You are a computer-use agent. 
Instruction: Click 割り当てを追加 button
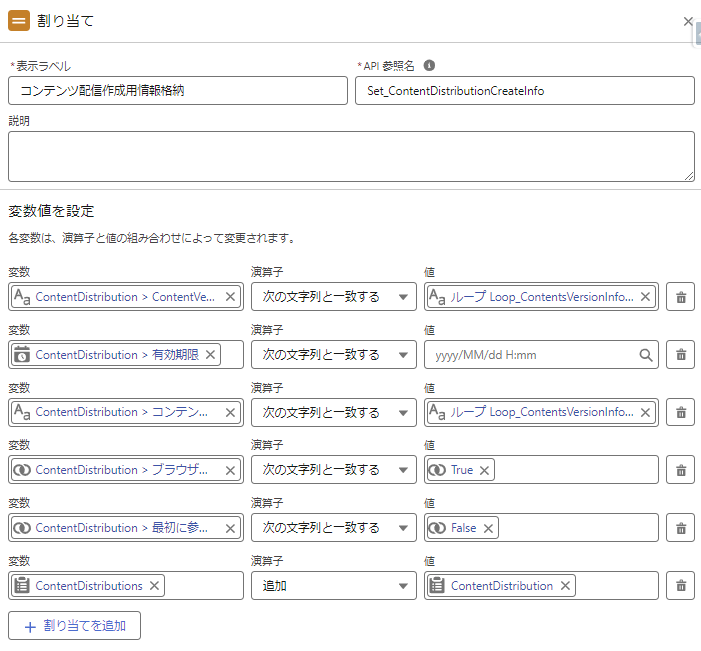click(74, 626)
